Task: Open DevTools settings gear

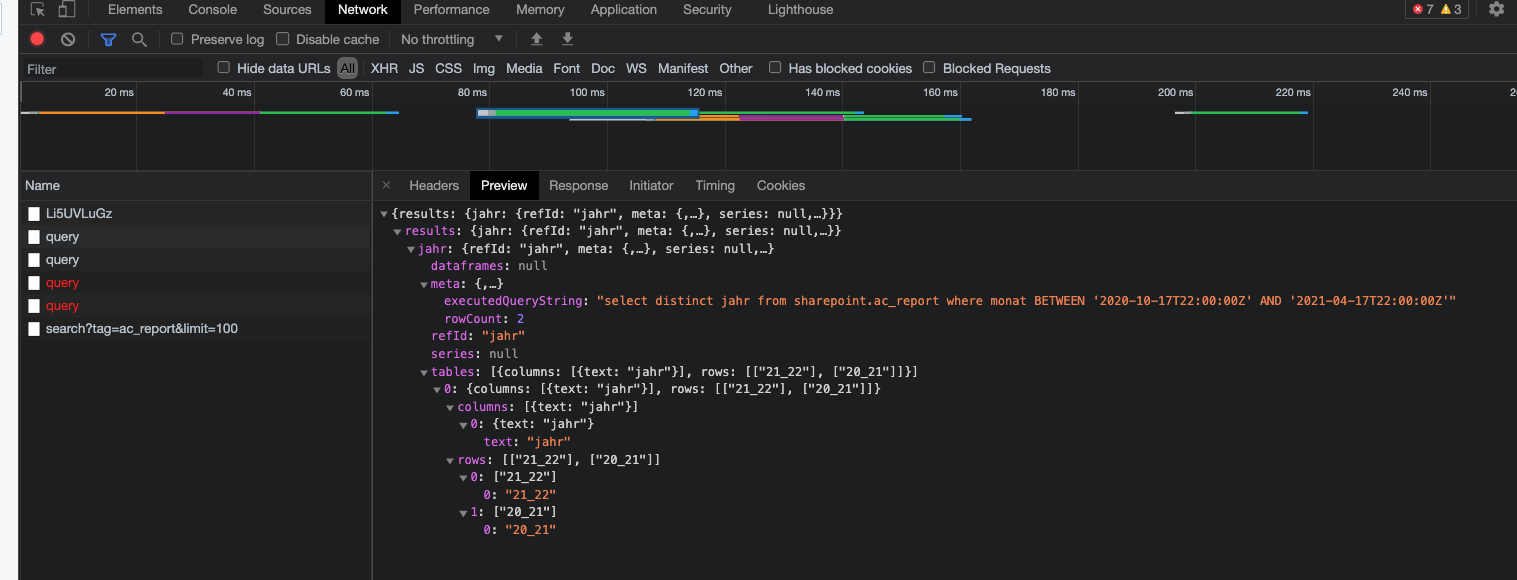Action: [x=1495, y=9]
